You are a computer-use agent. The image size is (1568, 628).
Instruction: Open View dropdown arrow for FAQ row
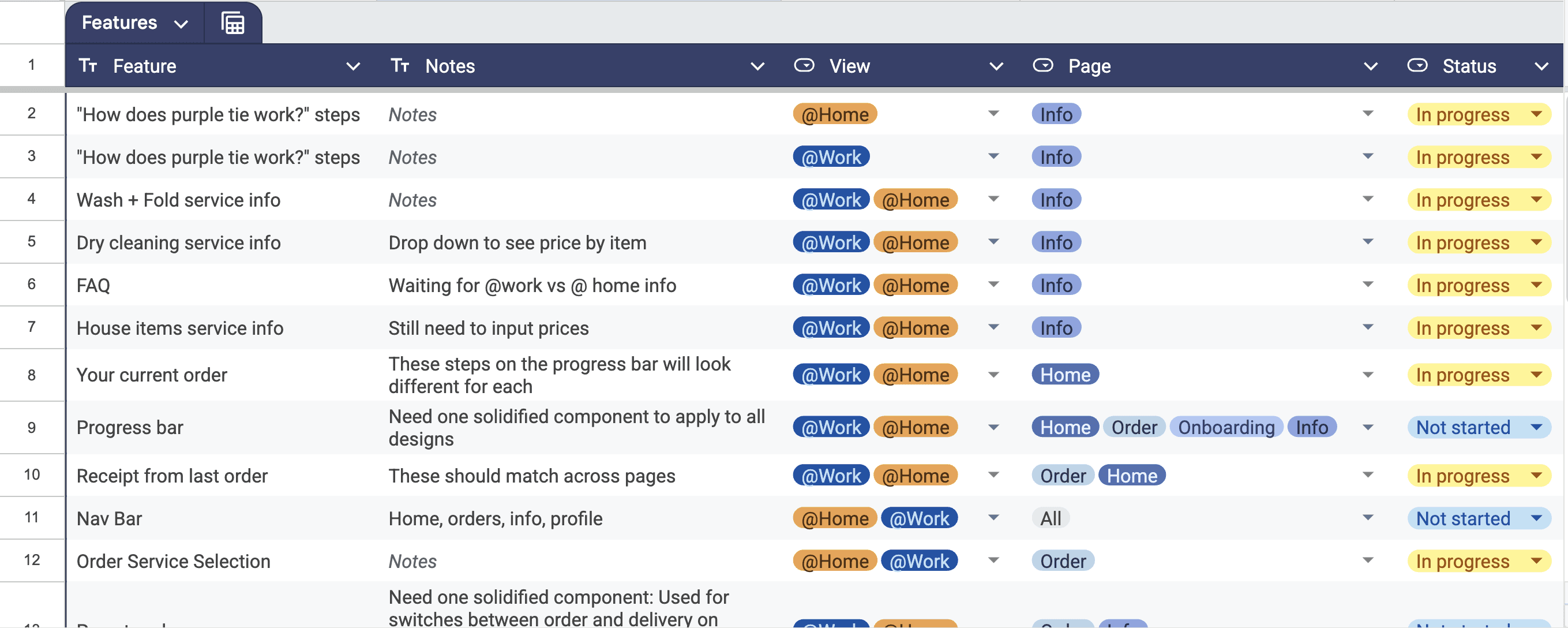[x=993, y=285]
